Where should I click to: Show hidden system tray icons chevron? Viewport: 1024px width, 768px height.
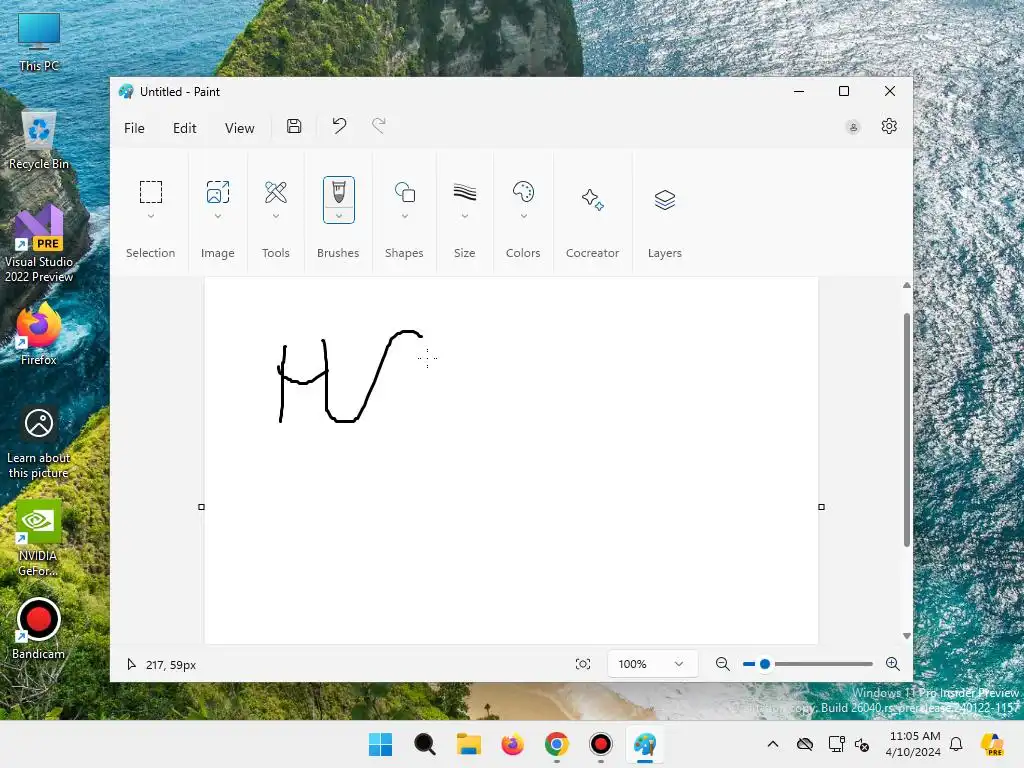(773, 744)
